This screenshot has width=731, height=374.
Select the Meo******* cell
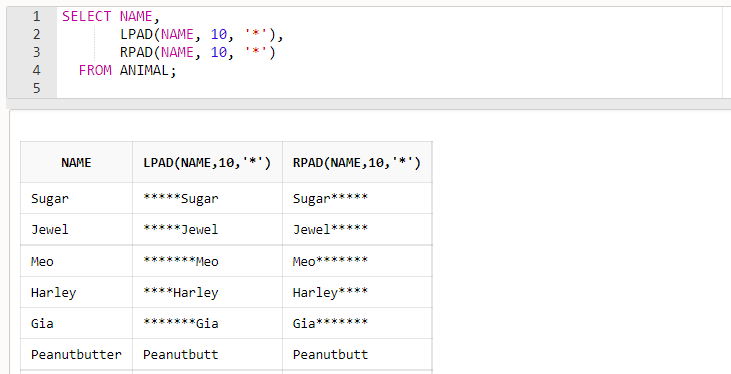(357, 261)
